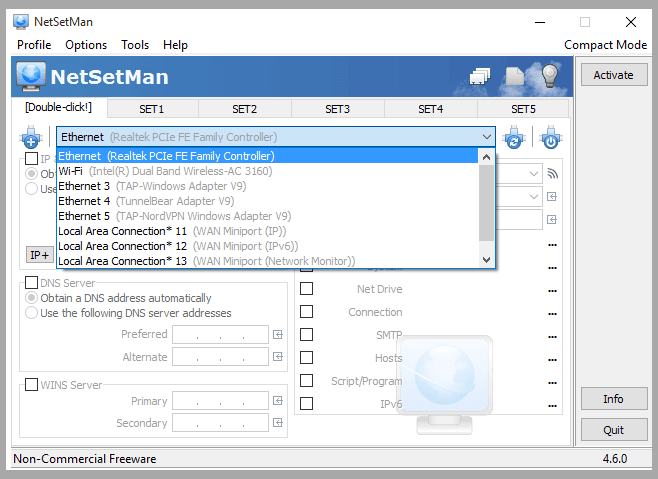
Task: Click the Quit button
Action: 614,429
